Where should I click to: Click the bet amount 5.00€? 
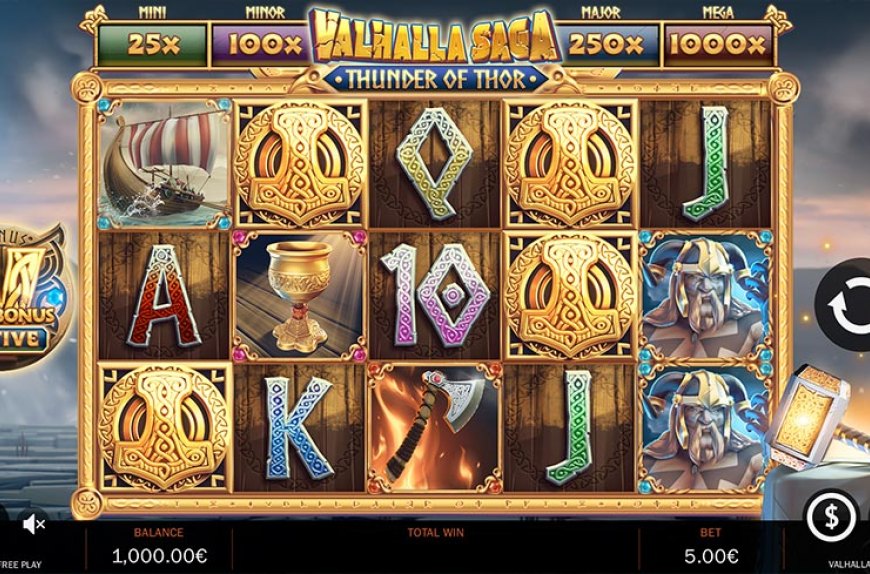(710, 555)
